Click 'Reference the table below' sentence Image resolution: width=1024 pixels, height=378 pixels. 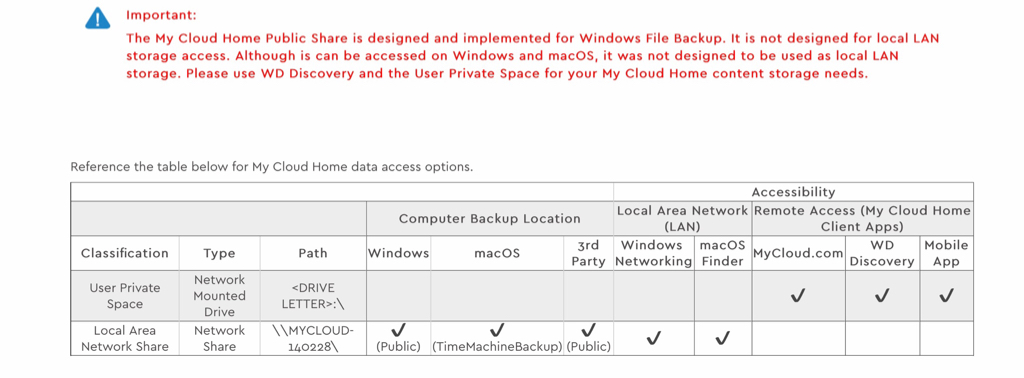pos(271,166)
